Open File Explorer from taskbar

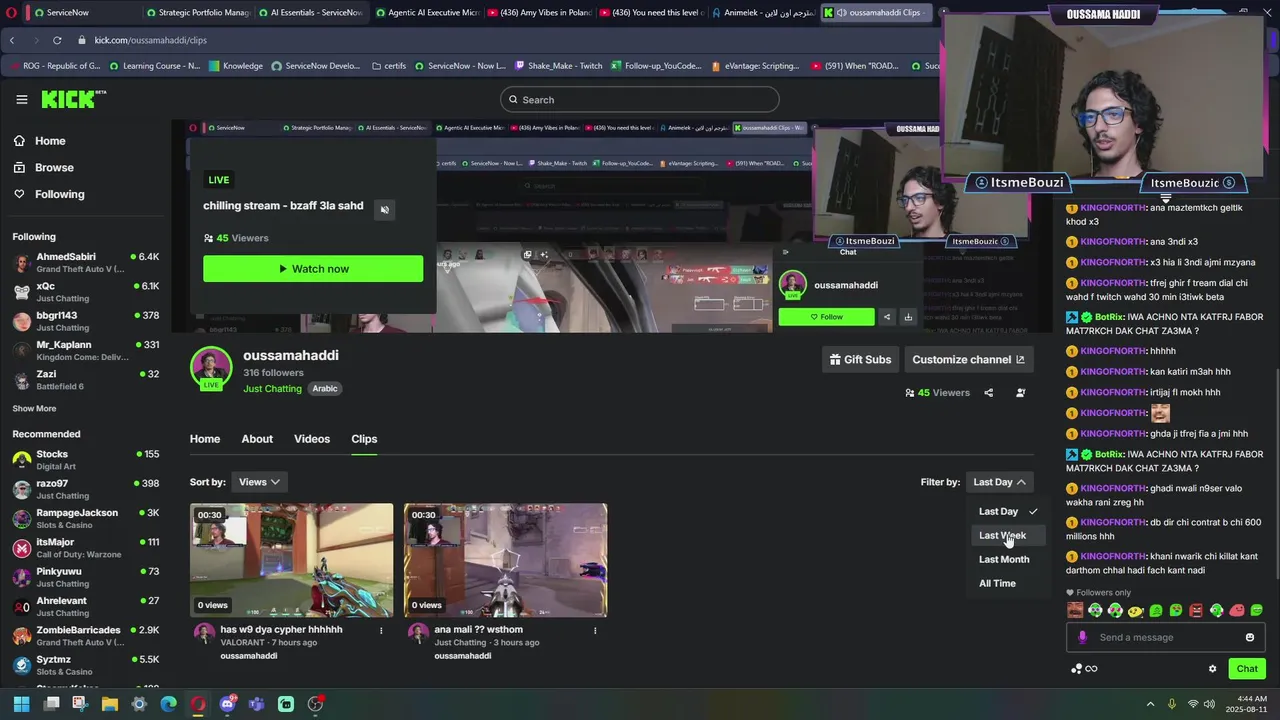pyautogui.click(x=110, y=704)
